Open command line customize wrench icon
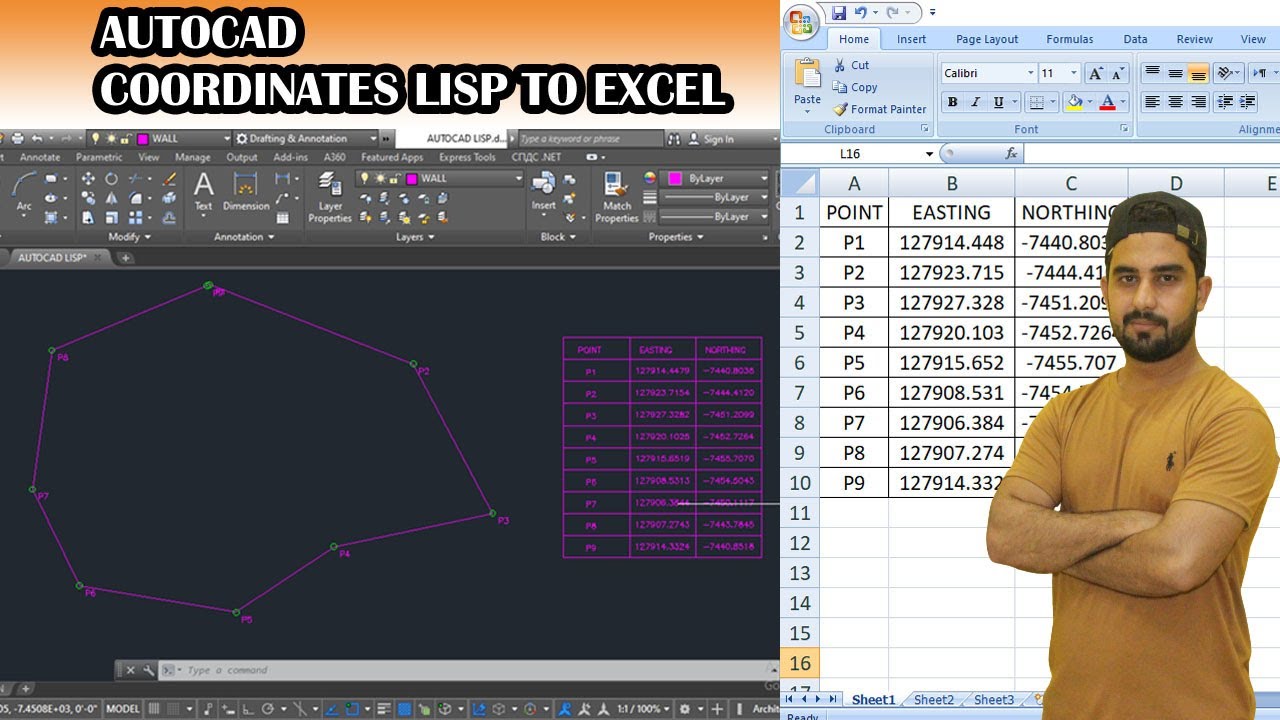This screenshot has height=720, width=1280. click(149, 670)
